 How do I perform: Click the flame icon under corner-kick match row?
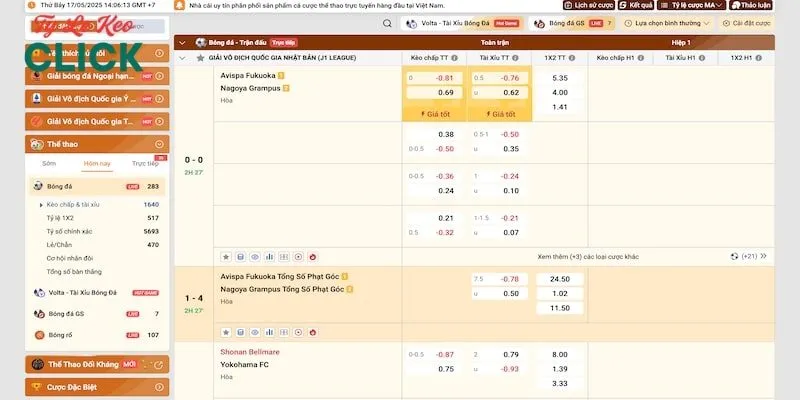pos(312,331)
